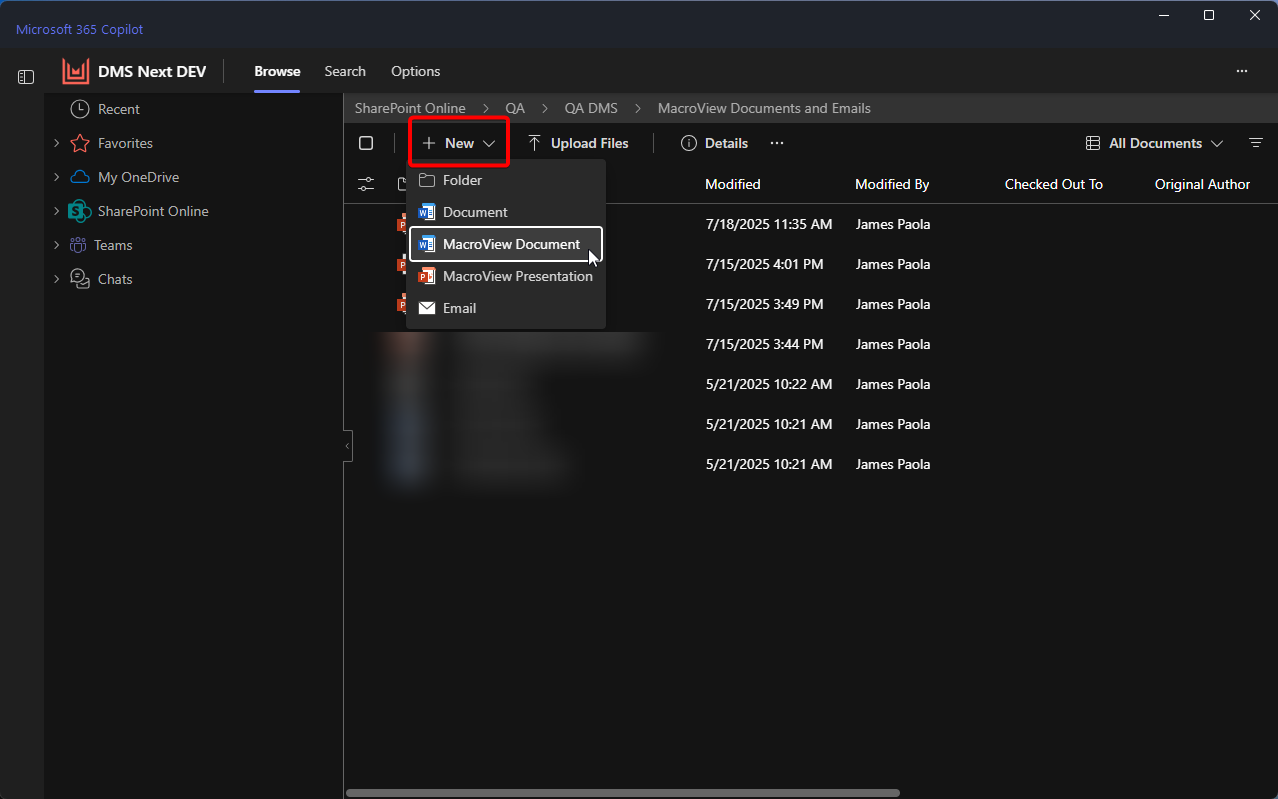
Task: Expand the SharePoint Online tree node
Action: coord(57,211)
